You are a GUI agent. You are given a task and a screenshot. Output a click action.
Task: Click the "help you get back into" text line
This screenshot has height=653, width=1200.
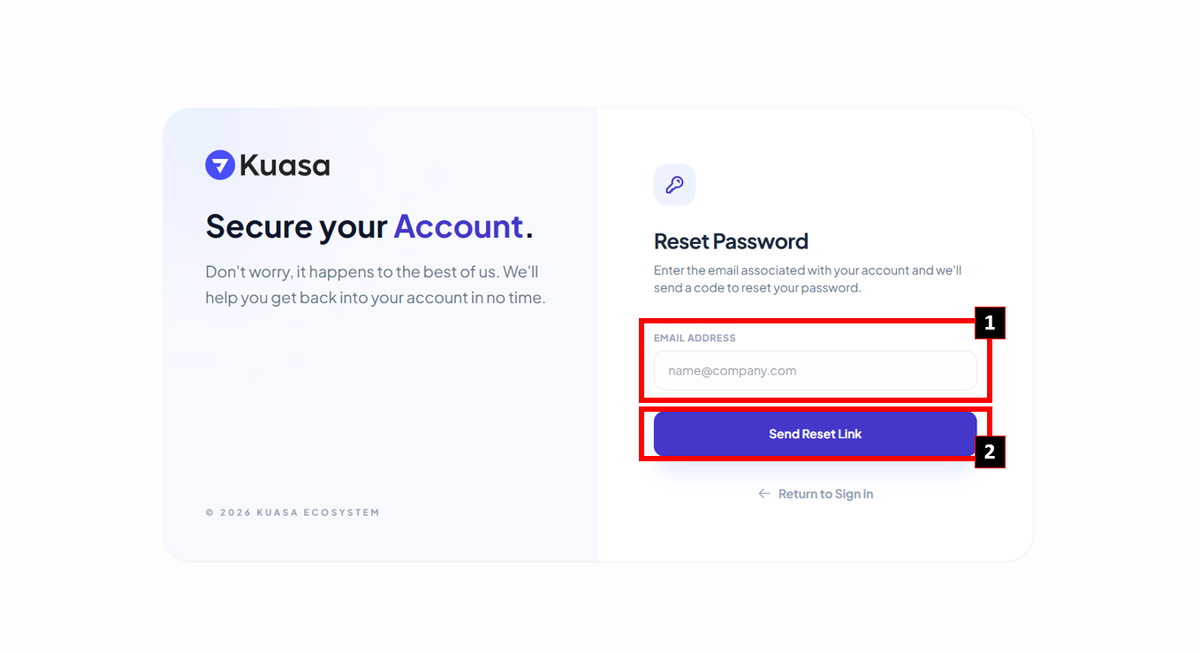tap(375, 298)
